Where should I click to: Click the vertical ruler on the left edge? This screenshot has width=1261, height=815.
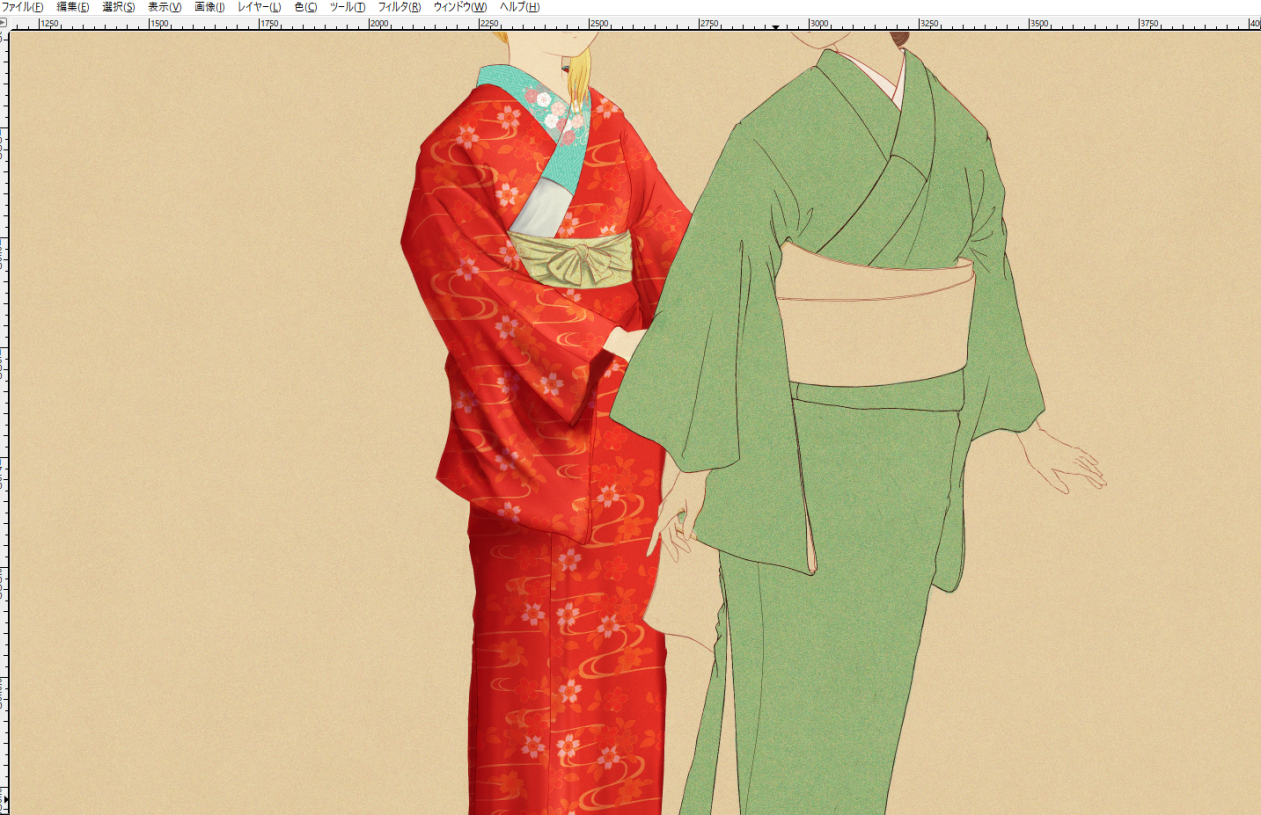pos(4,400)
